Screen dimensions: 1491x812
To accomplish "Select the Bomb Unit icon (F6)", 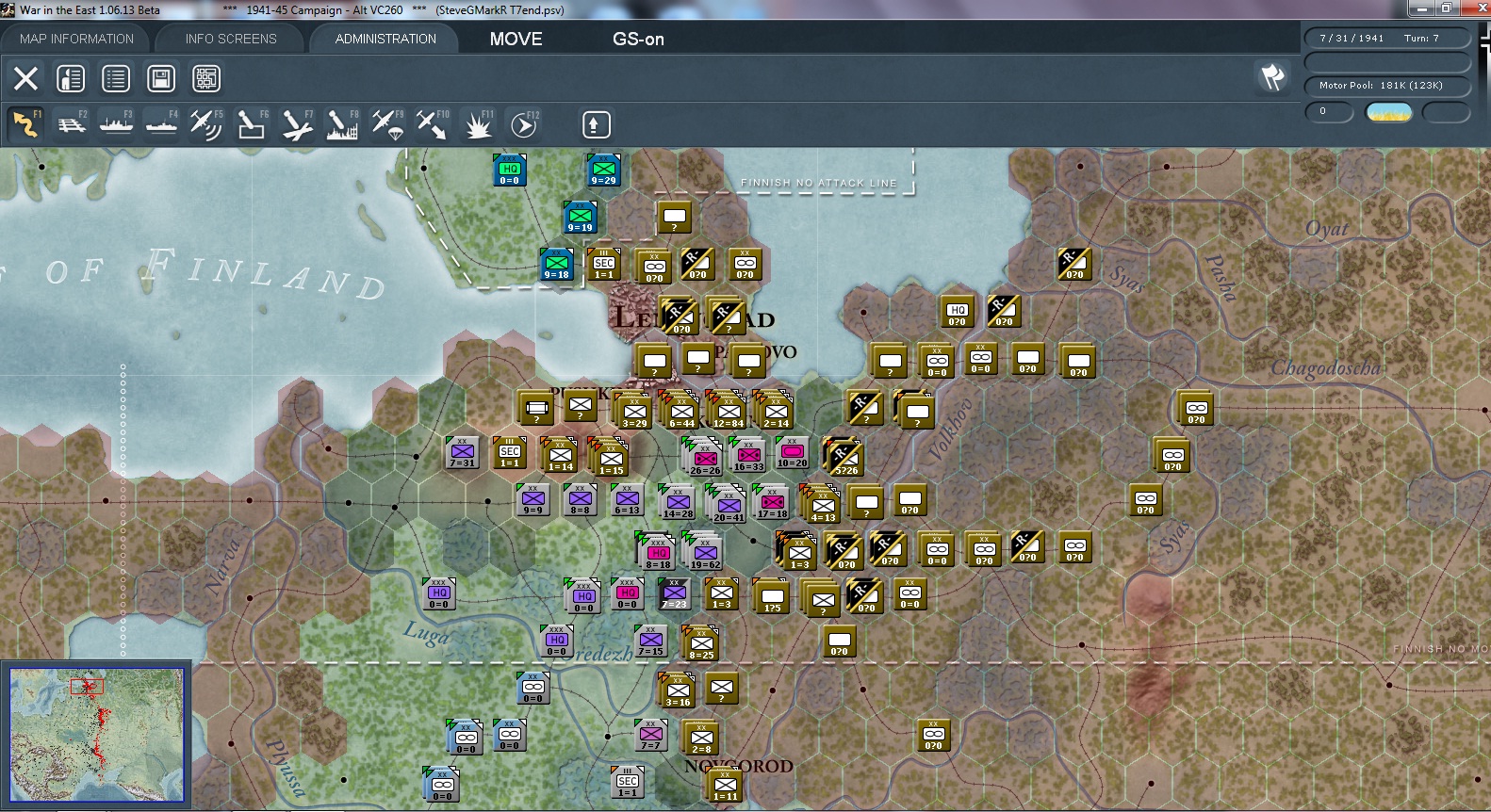I will [252, 124].
